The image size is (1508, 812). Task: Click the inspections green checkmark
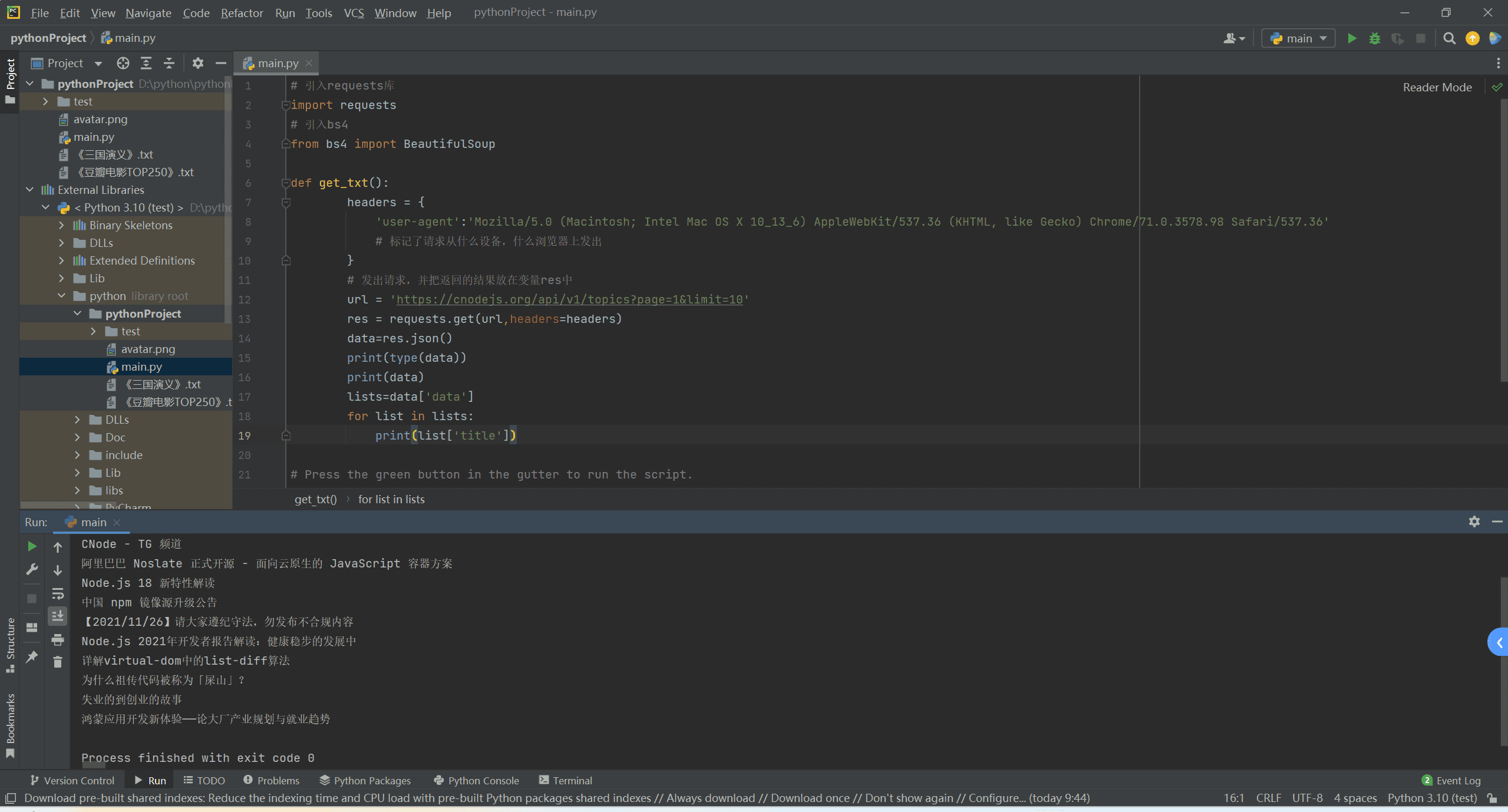1497,87
